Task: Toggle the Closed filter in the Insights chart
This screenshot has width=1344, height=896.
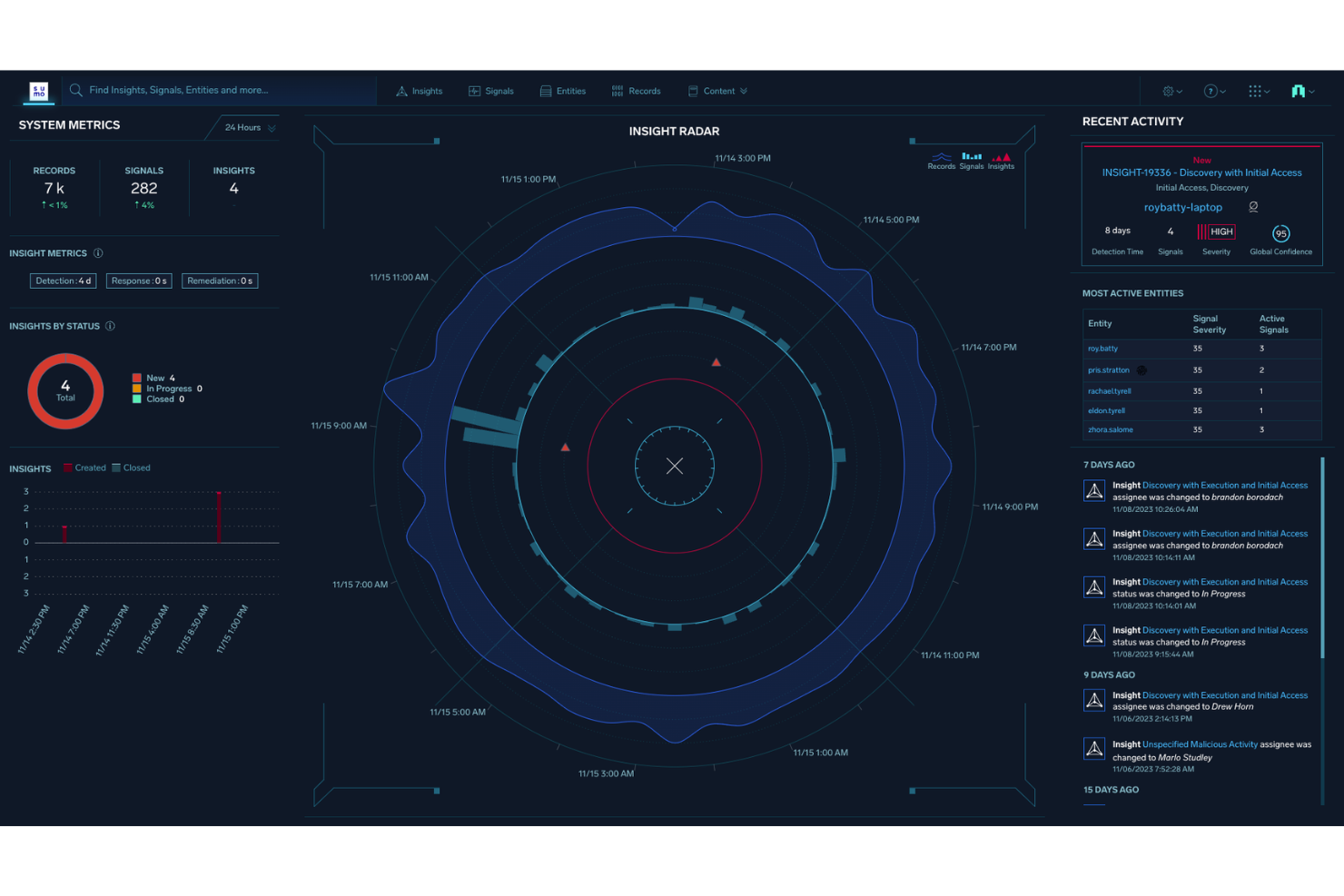Action: pos(132,468)
